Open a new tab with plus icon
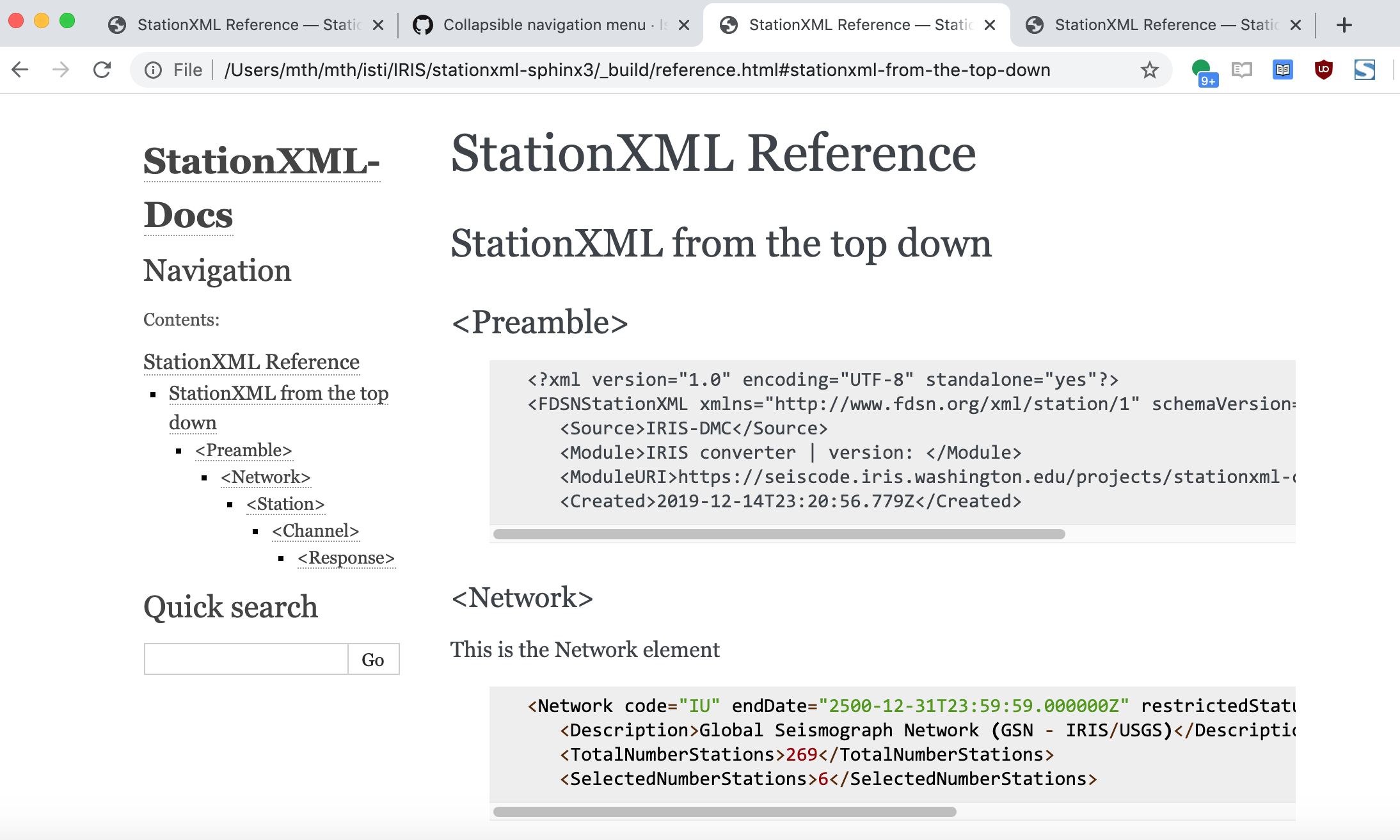Image resolution: width=1400 pixels, height=840 pixels. click(1344, 25)
